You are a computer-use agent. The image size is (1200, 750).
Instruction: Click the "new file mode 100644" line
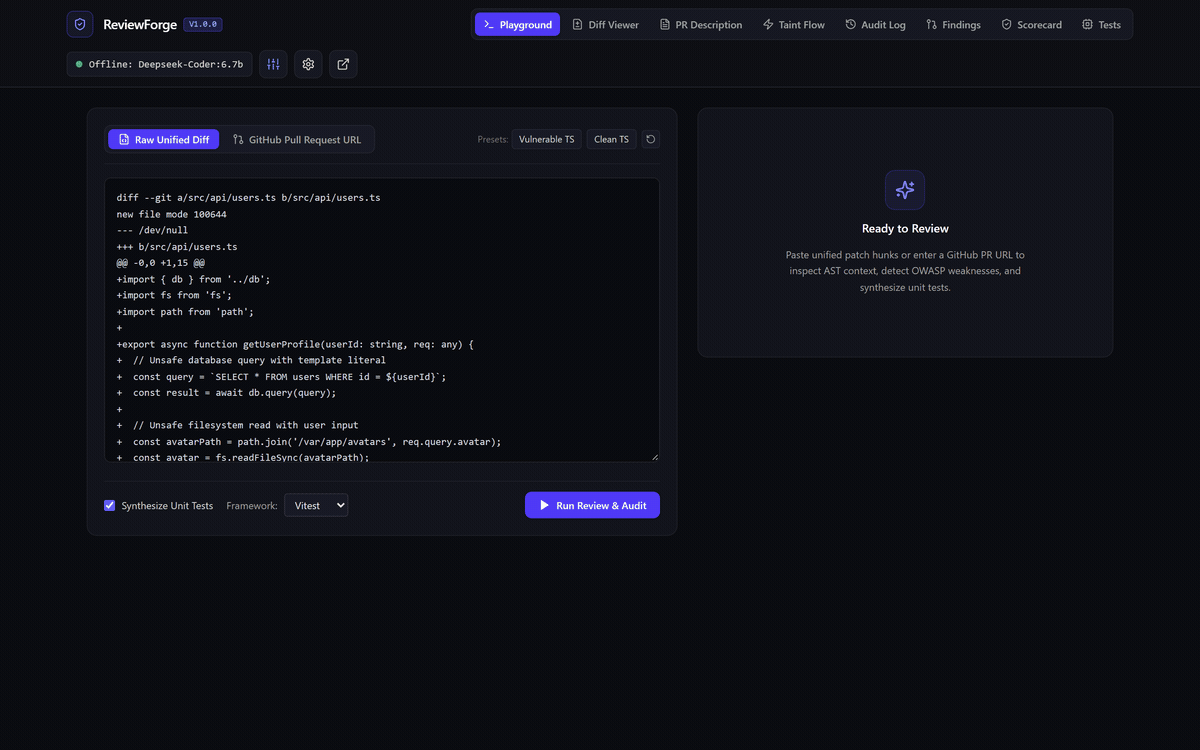click(x=171, y=214)
